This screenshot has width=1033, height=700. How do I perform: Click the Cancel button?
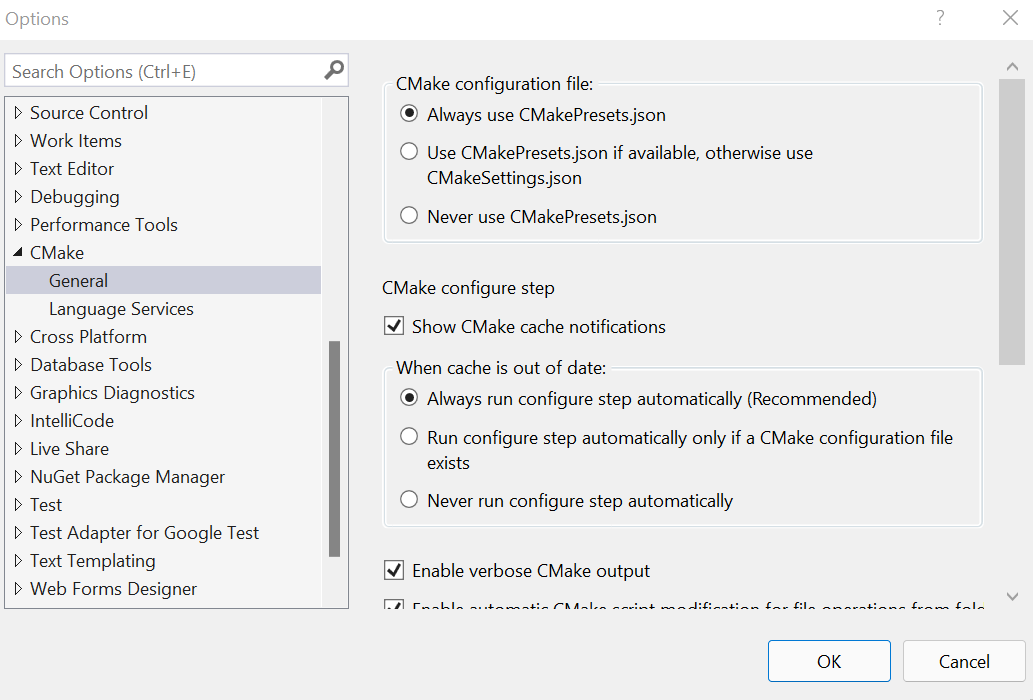tap(963, 661)
